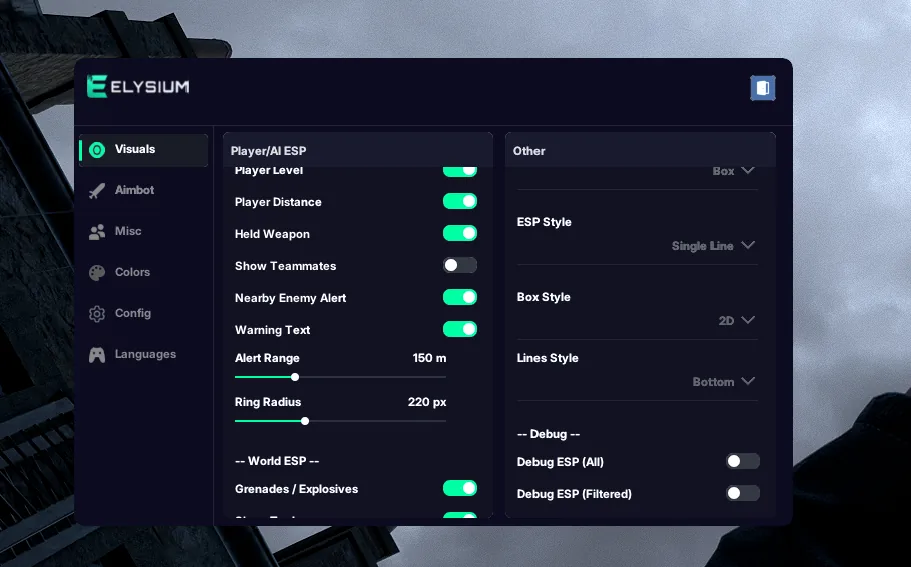This screenshot has width=911, height=567.
Task: Open the Visuals tab
Action: [144, 150]
